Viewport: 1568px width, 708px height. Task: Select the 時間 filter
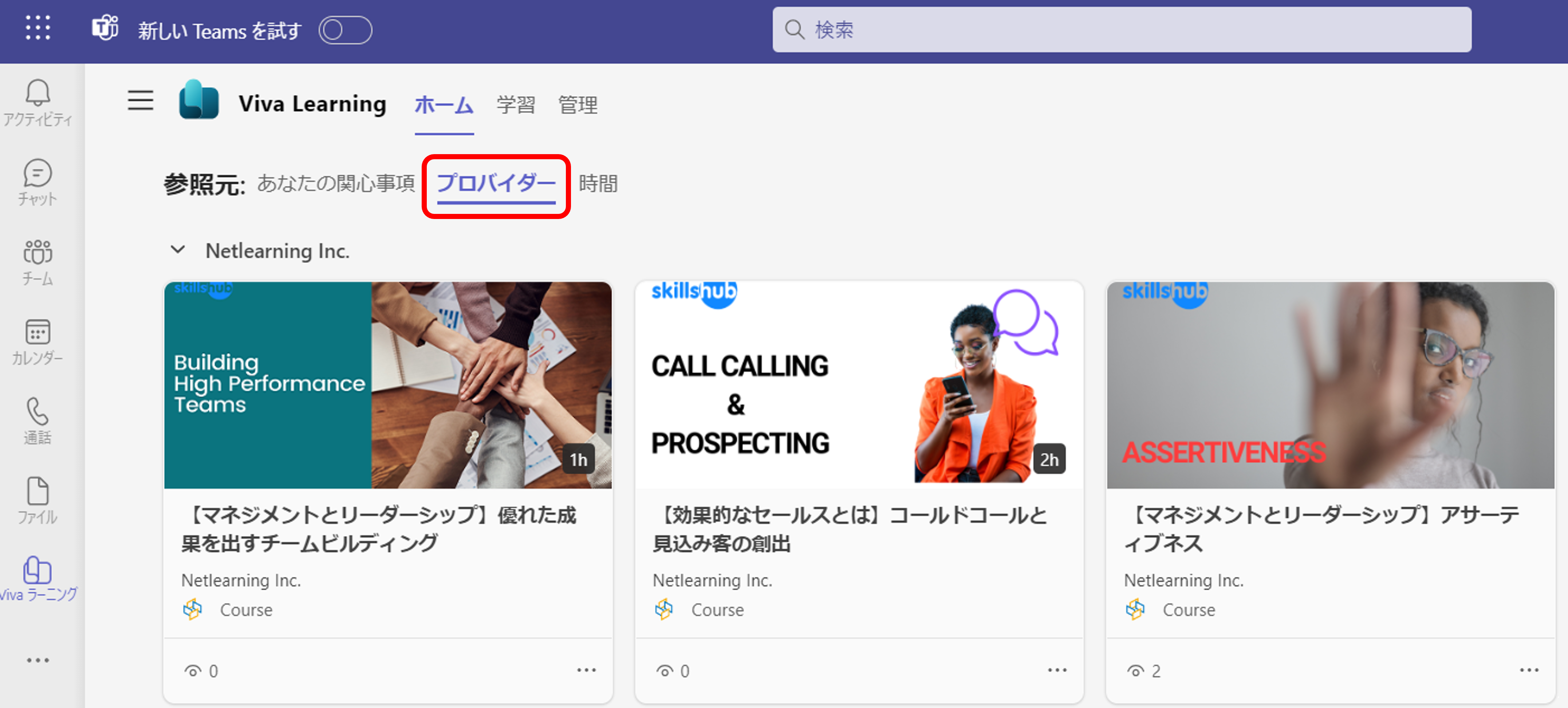pos(598,183)
